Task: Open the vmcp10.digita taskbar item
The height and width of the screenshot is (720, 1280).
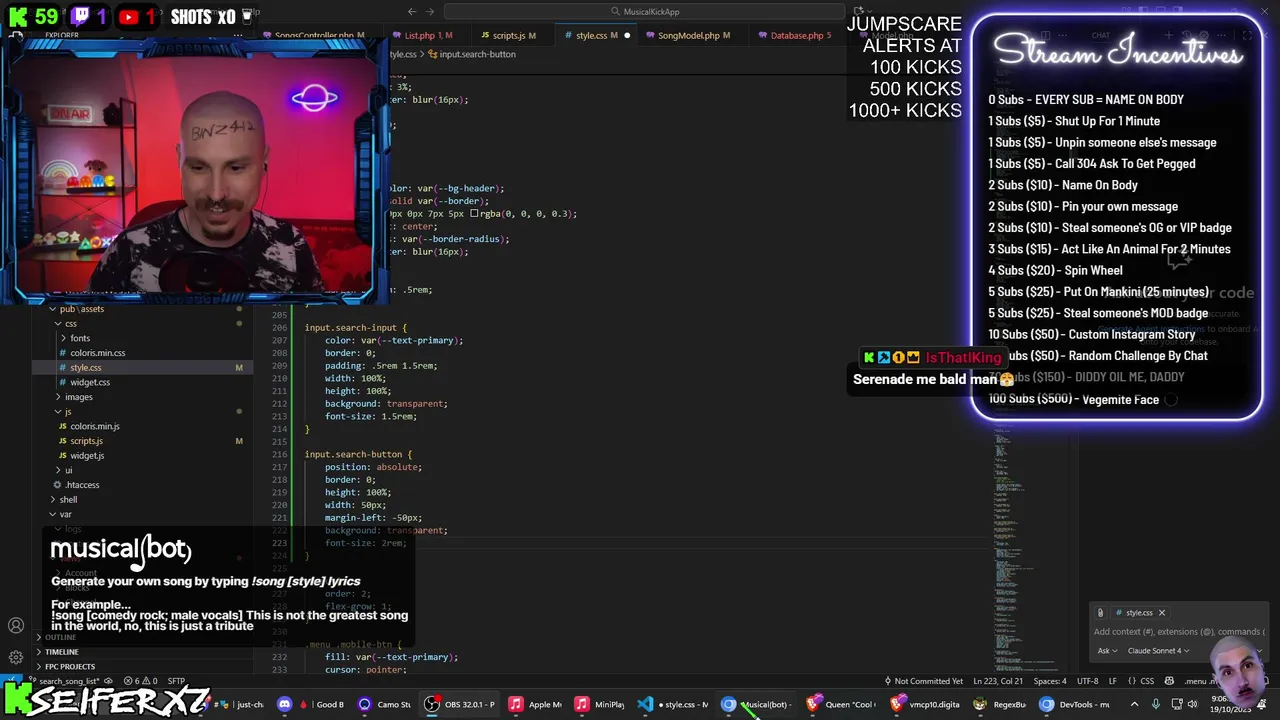Action: 925,704
